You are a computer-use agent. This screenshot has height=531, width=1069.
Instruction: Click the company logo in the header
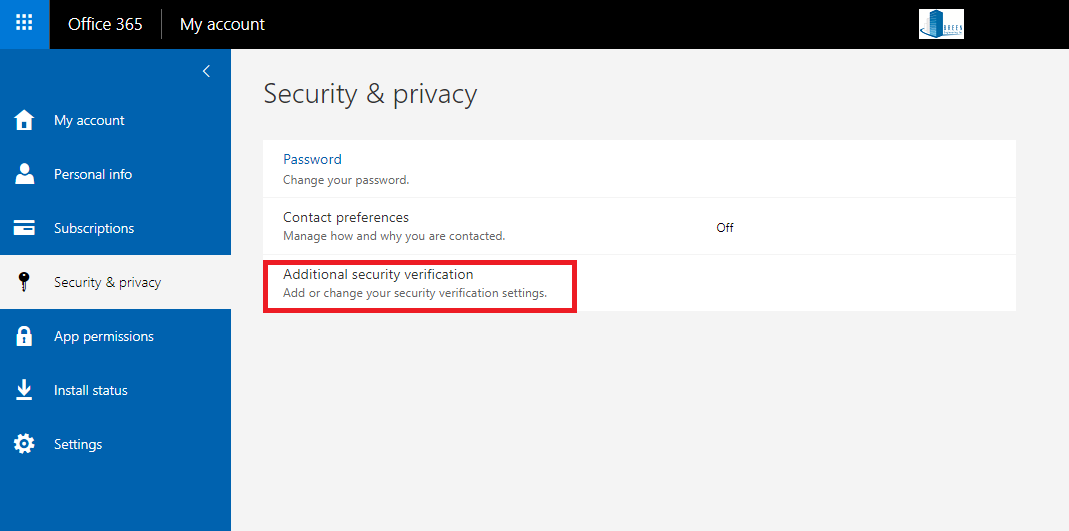[x=941, y=24]
